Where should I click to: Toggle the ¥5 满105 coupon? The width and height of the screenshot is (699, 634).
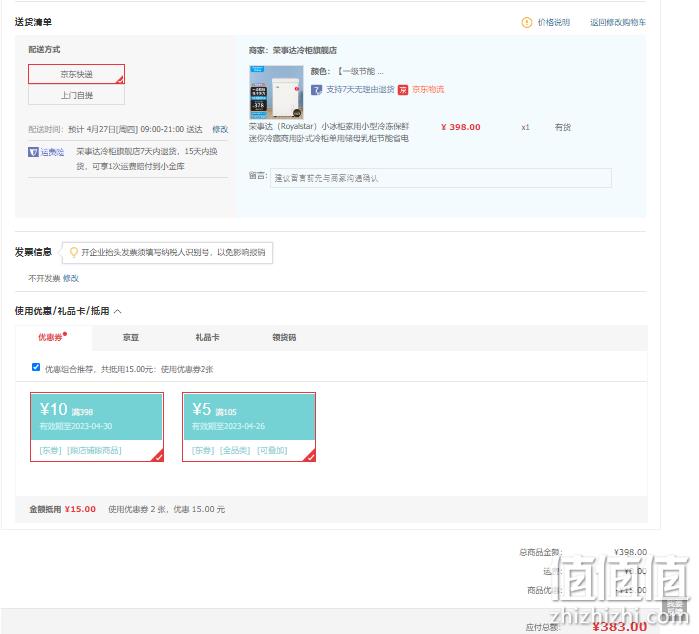click(x=249, y=427)
